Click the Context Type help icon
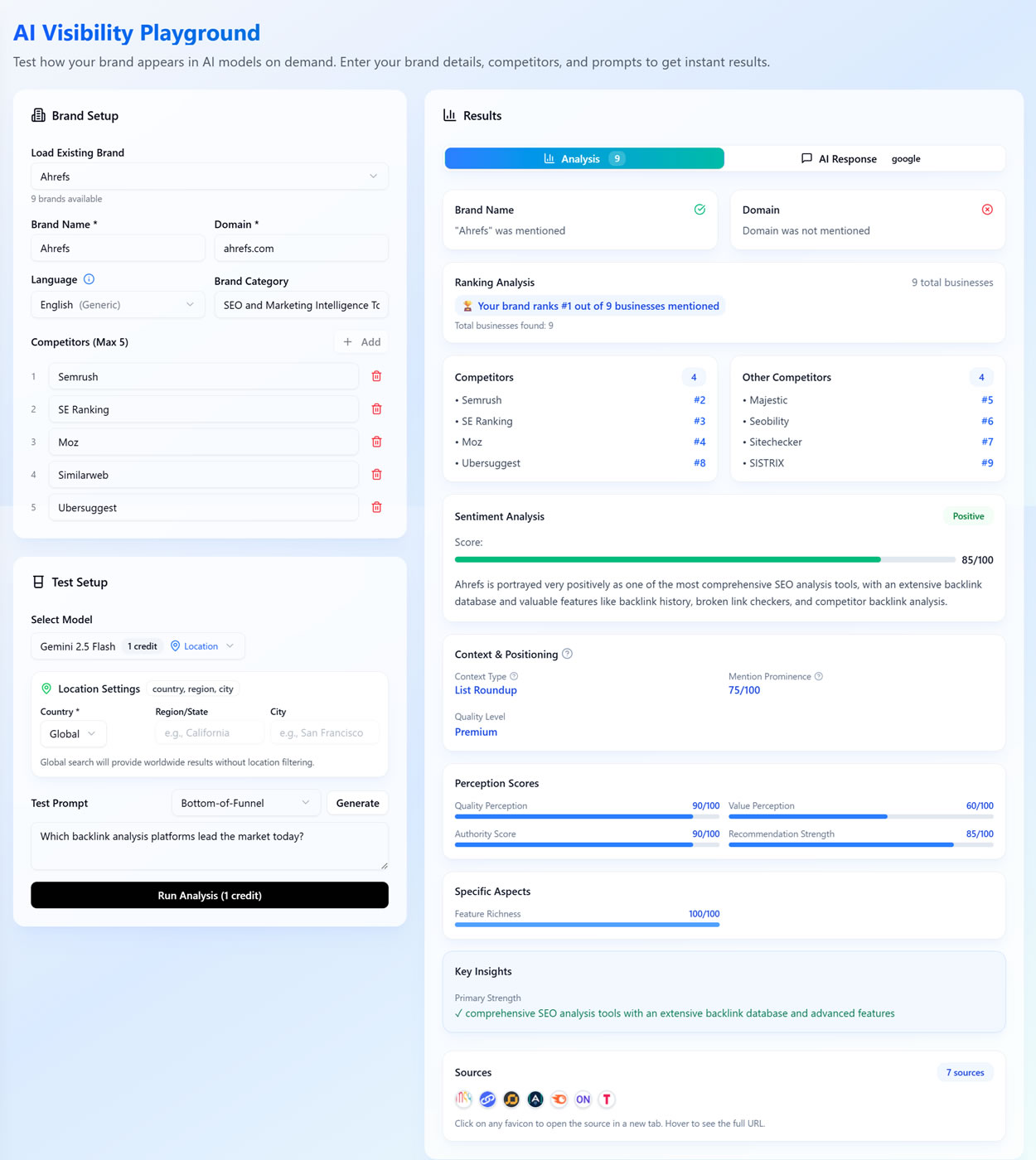Image resolution: width=1036 pixels, height=1160 pixels. 514,676
